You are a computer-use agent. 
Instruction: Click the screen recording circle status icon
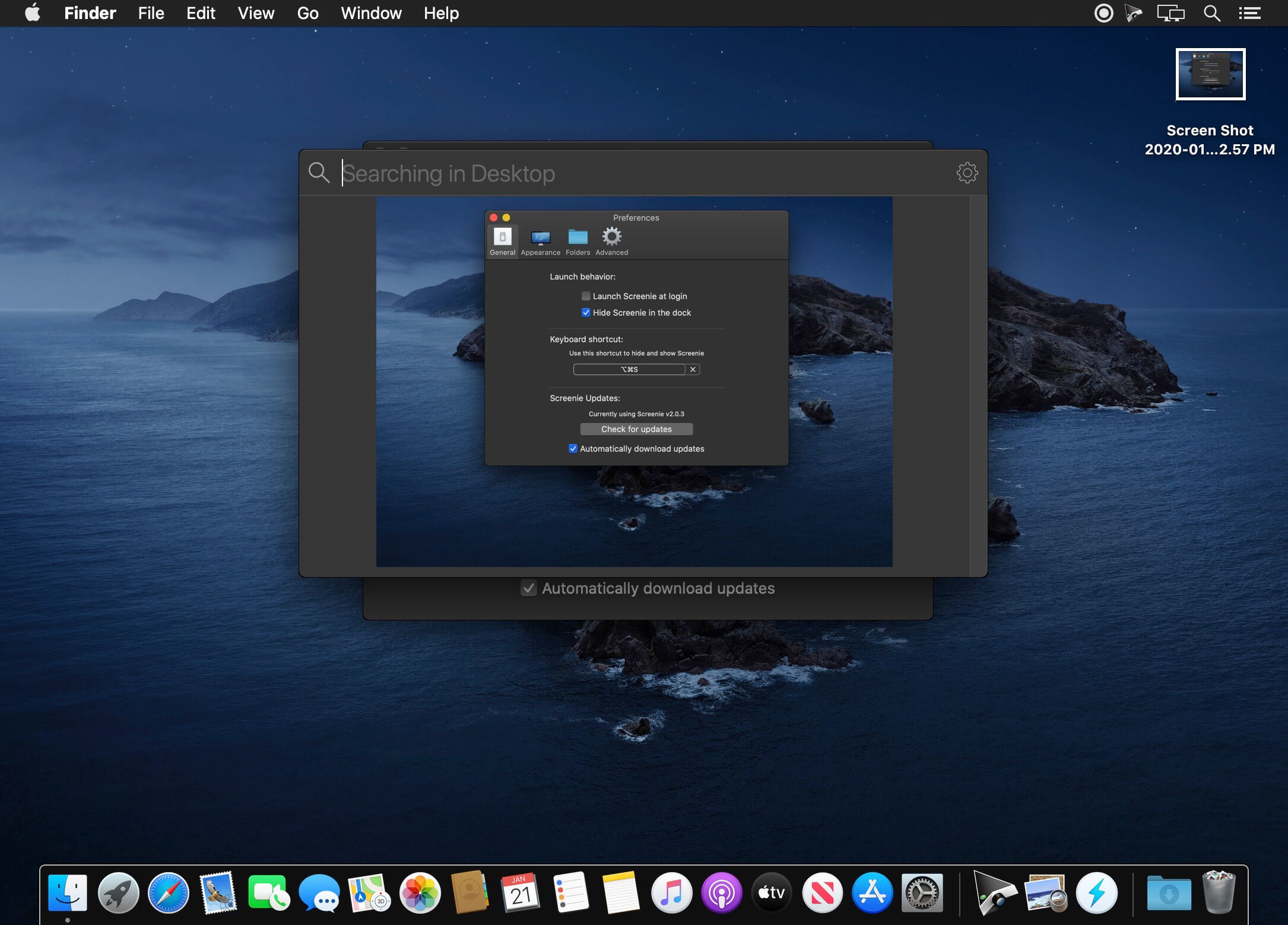pos(1103,13)
